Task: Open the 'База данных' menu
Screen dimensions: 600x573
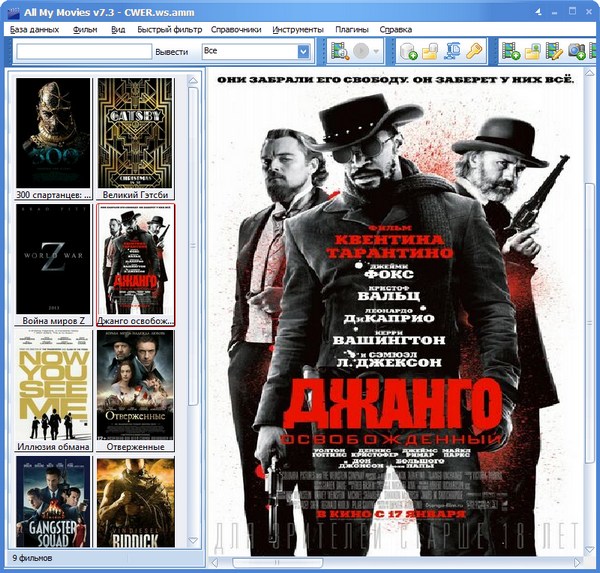Action: tap(35, 30)
